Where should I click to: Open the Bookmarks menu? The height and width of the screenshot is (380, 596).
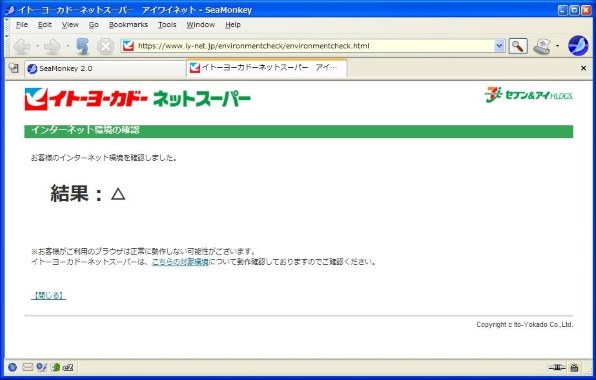(x=128, y=25)
